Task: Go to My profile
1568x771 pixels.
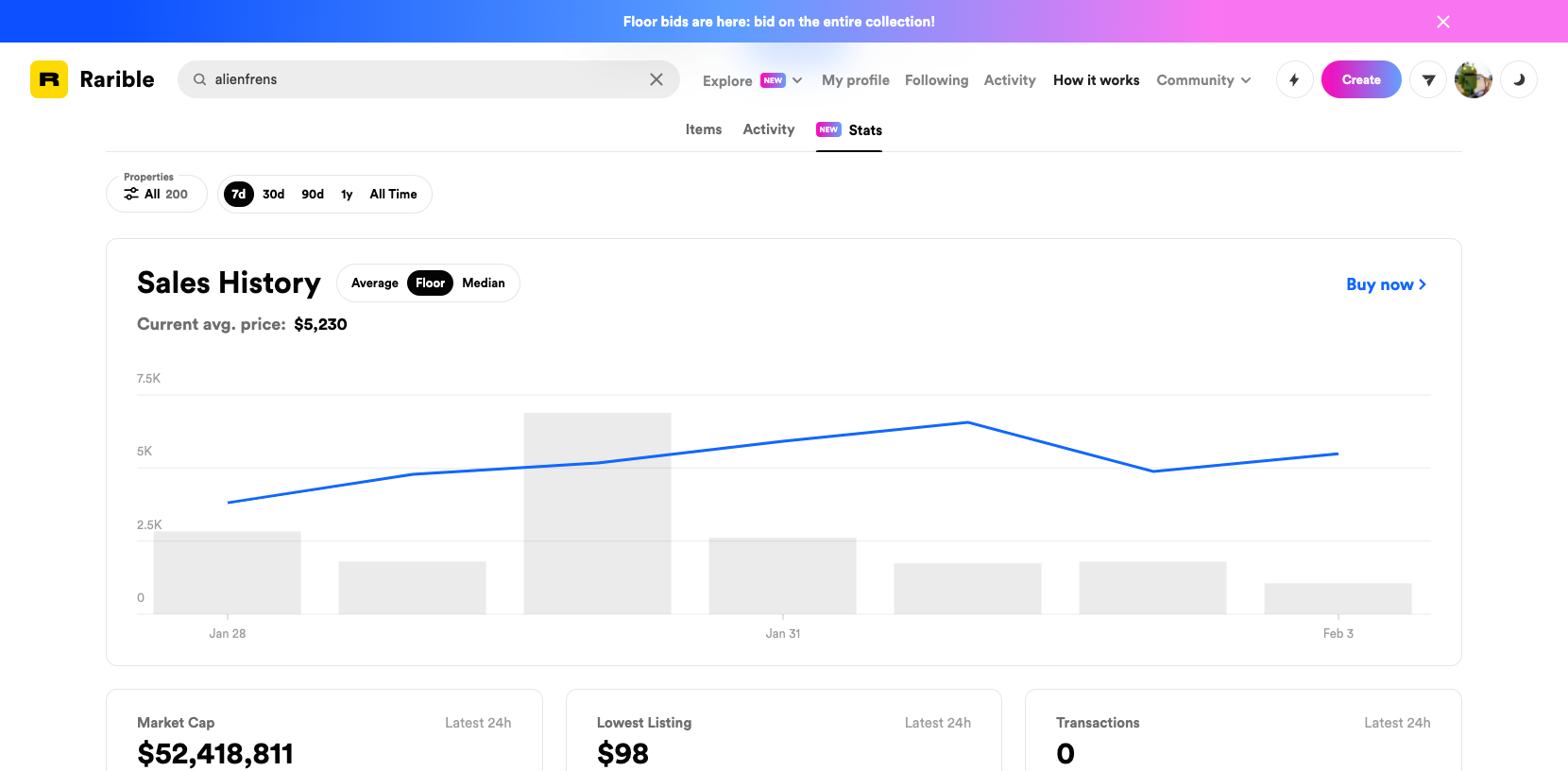Action: (x=856, y=80)
